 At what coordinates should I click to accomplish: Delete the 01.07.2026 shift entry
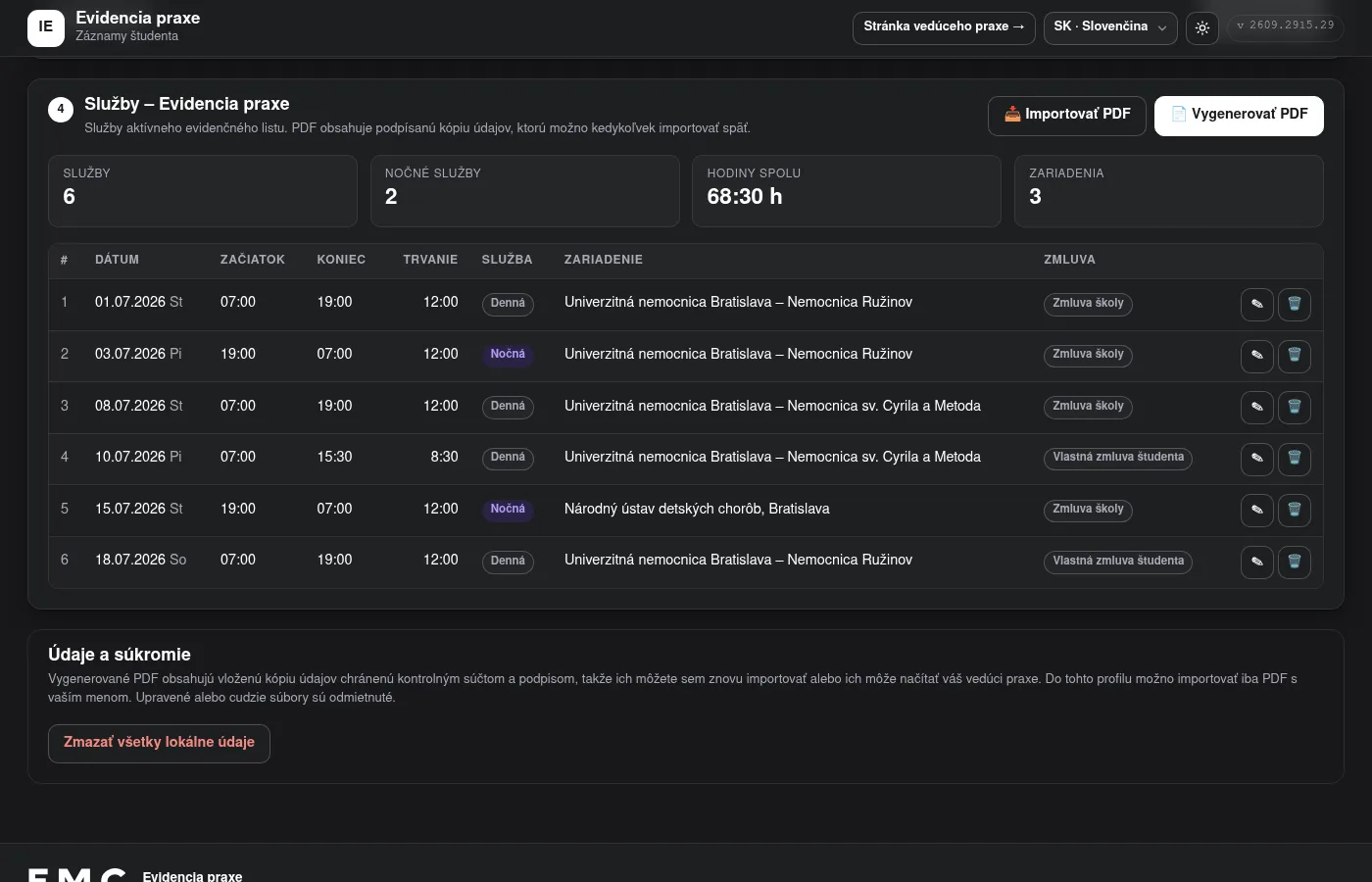[1294, 304]
